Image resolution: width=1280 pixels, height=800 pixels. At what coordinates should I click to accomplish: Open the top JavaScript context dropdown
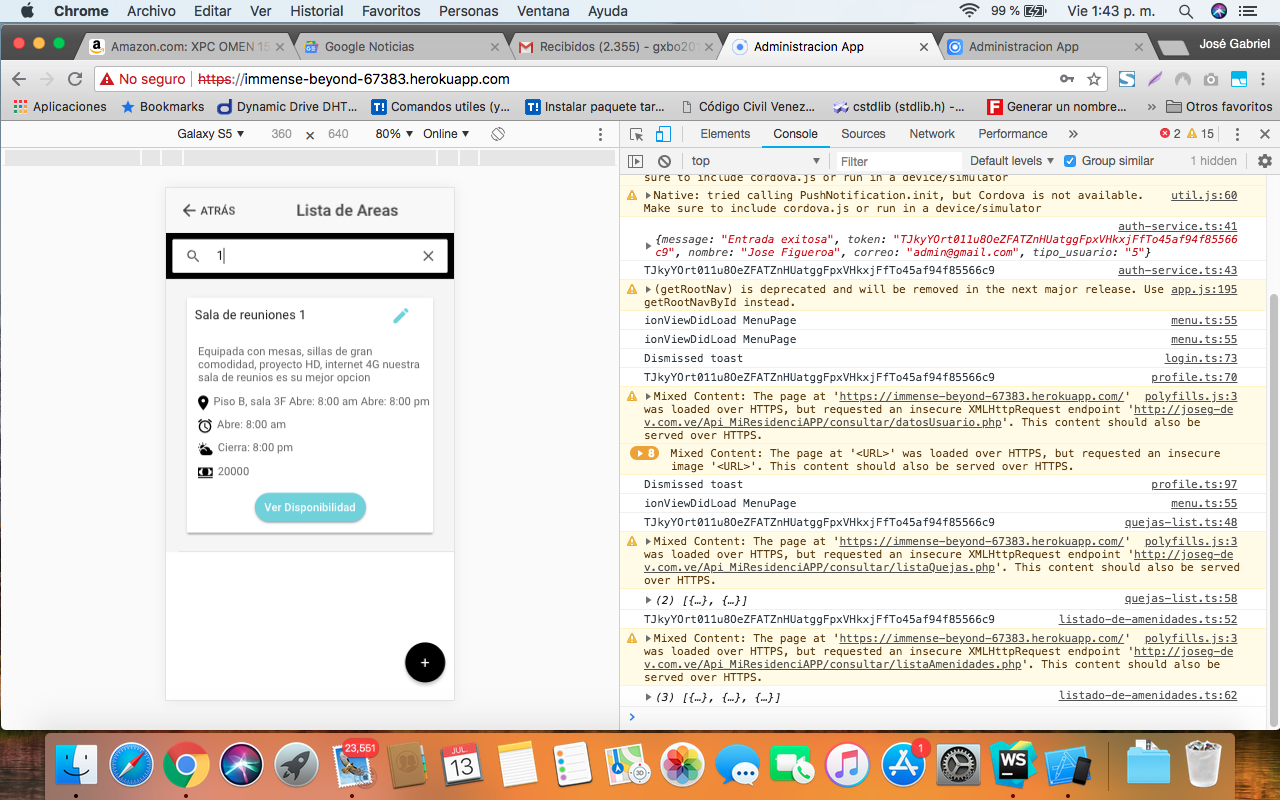point(755,161)
